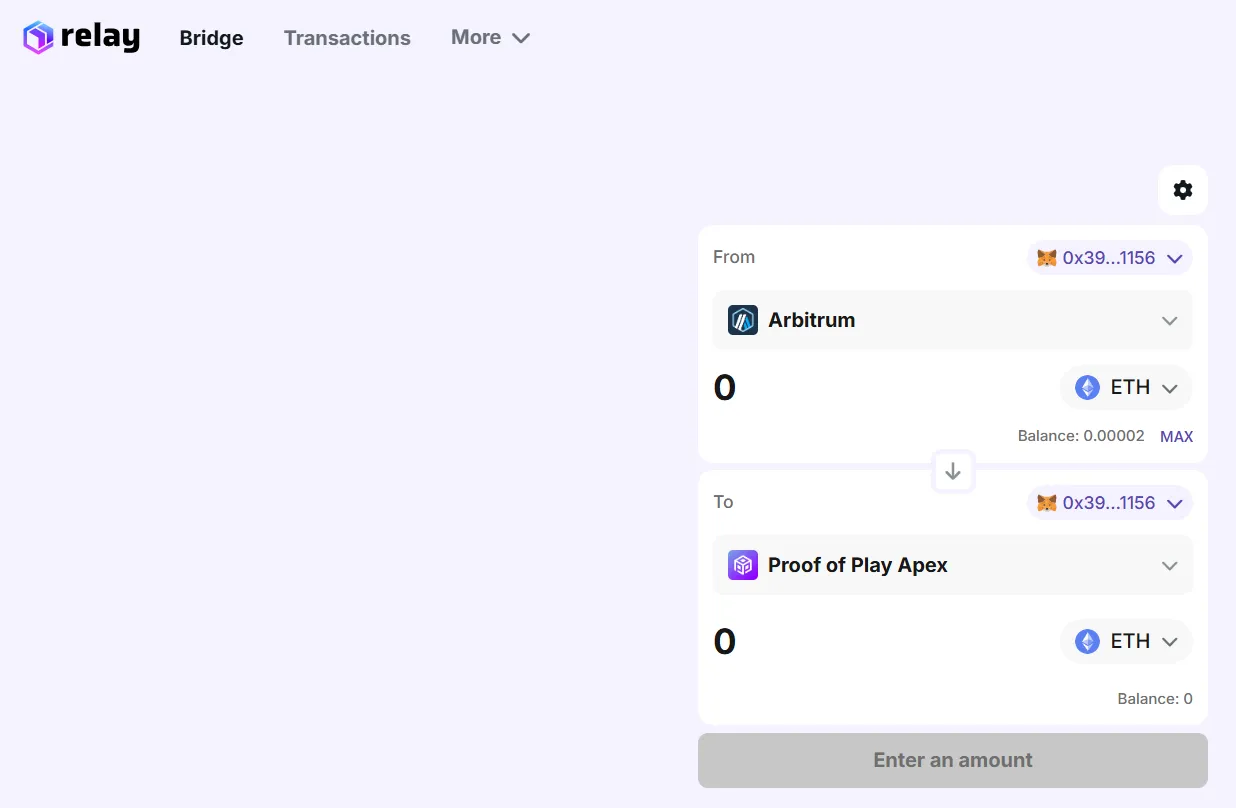Click the Arbitrum network icon
The image size is (1236, 808).
[743, 320]
